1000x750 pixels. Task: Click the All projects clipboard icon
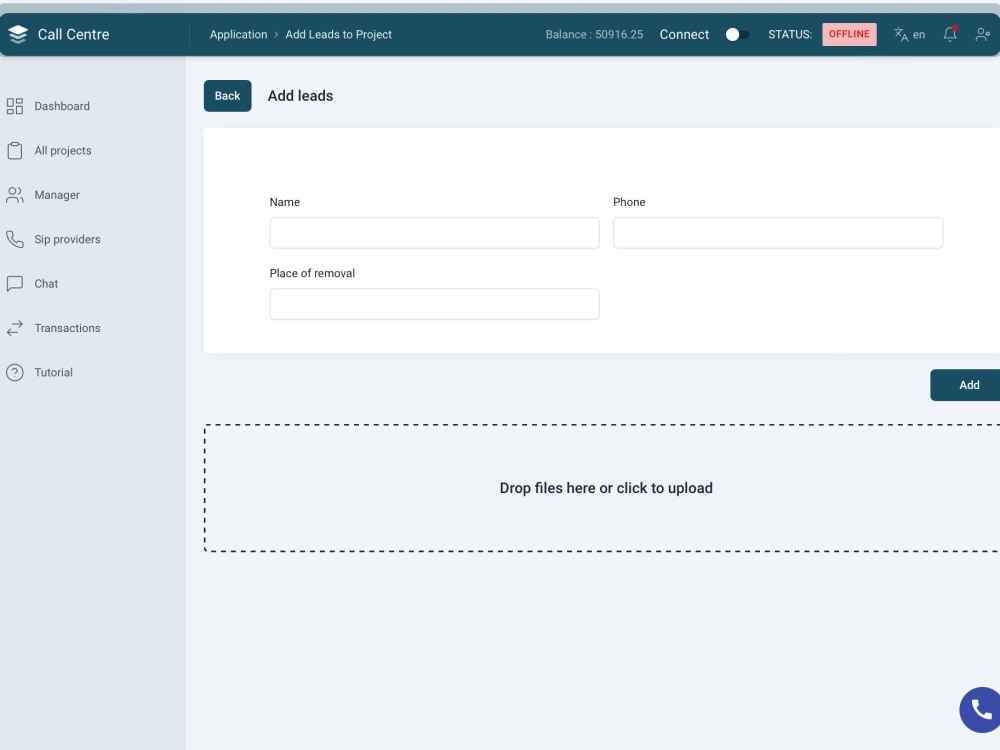click(15, 151)
